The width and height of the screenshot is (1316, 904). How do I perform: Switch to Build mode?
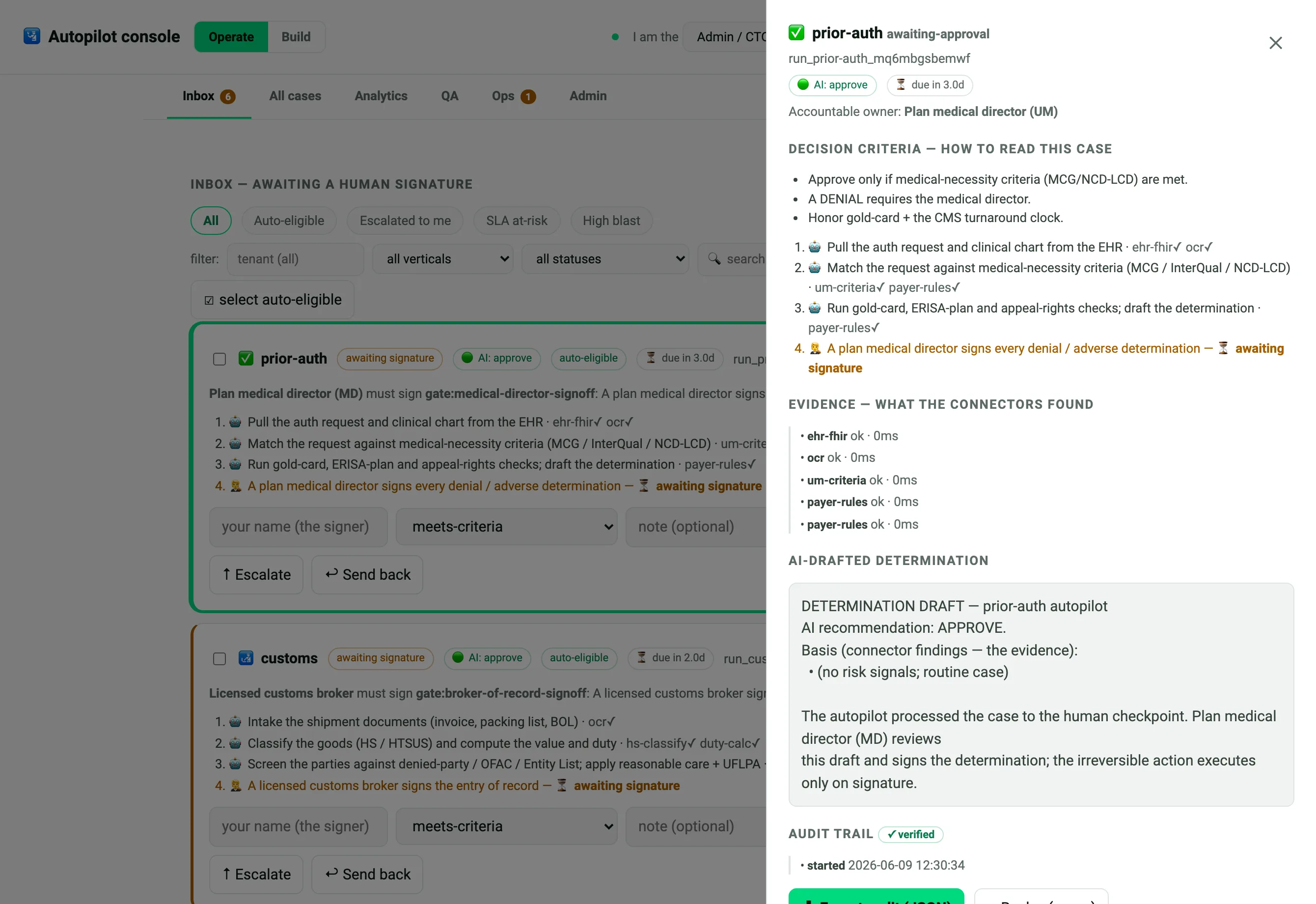click(x=296, y=37)
